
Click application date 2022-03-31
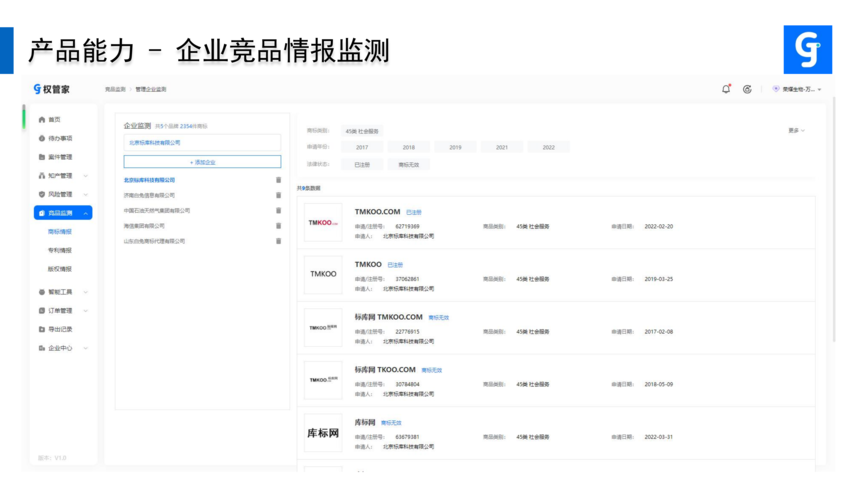[659, 437]
